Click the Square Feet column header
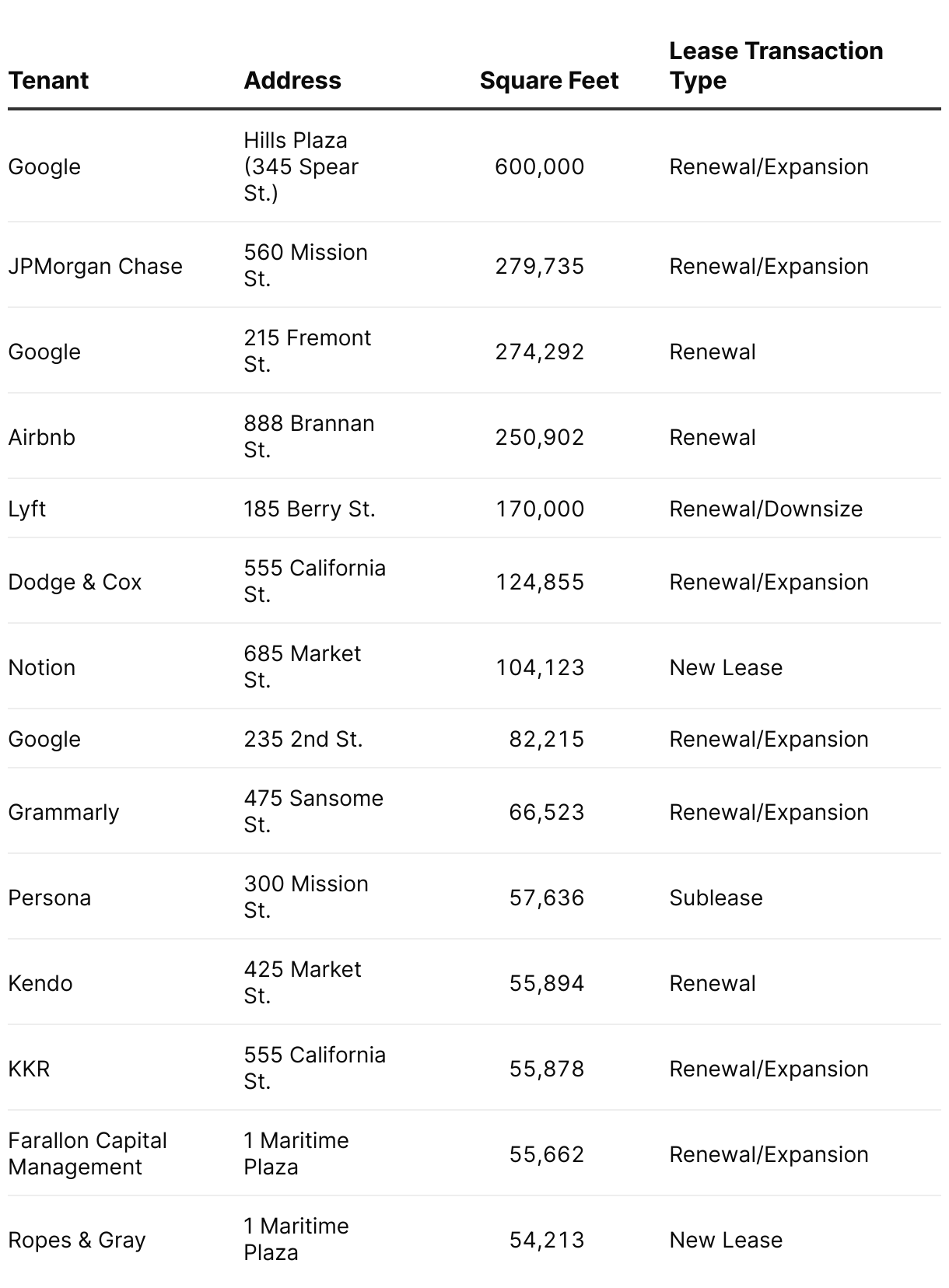The width and height of the screenshot is (949, 1288). pyautogui.click(x=548, y=80)
